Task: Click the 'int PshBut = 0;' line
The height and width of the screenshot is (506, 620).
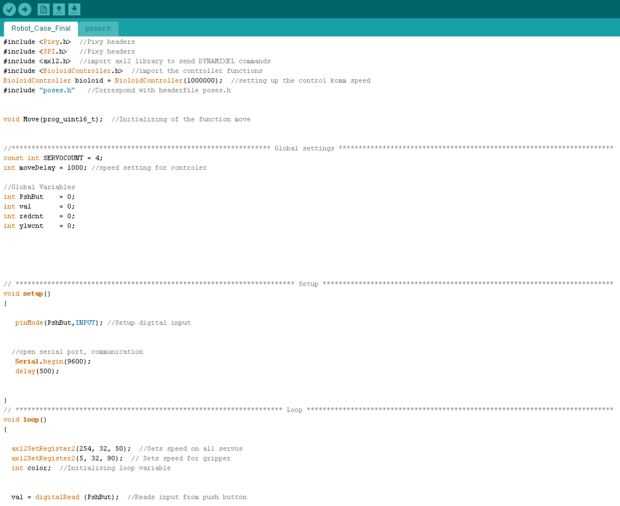Action: click(x=39, y=196)
